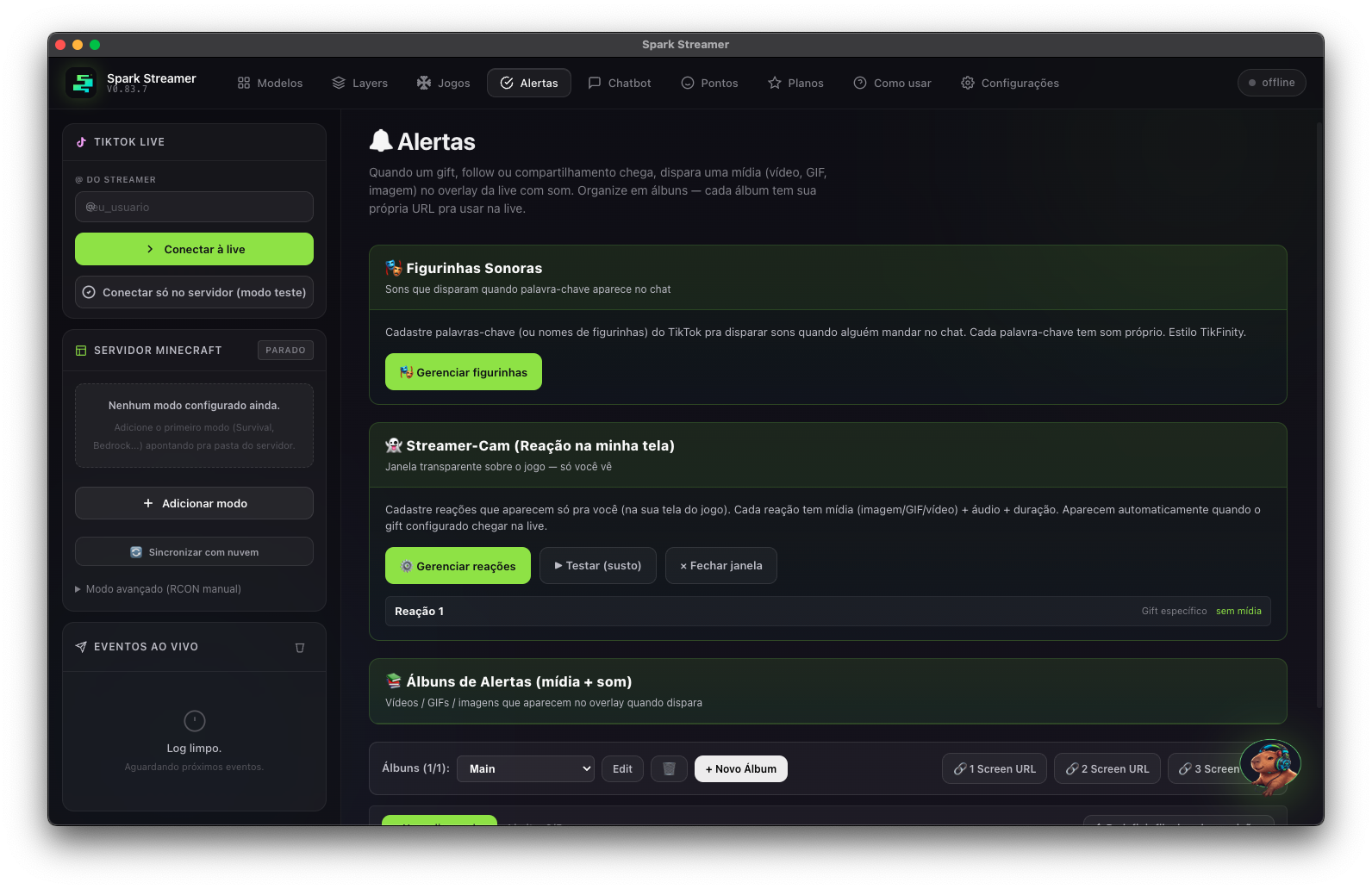Click the sync icon in Sincronizar button
The width and height of the screenshot is (1372, 889).
point(136,552)
